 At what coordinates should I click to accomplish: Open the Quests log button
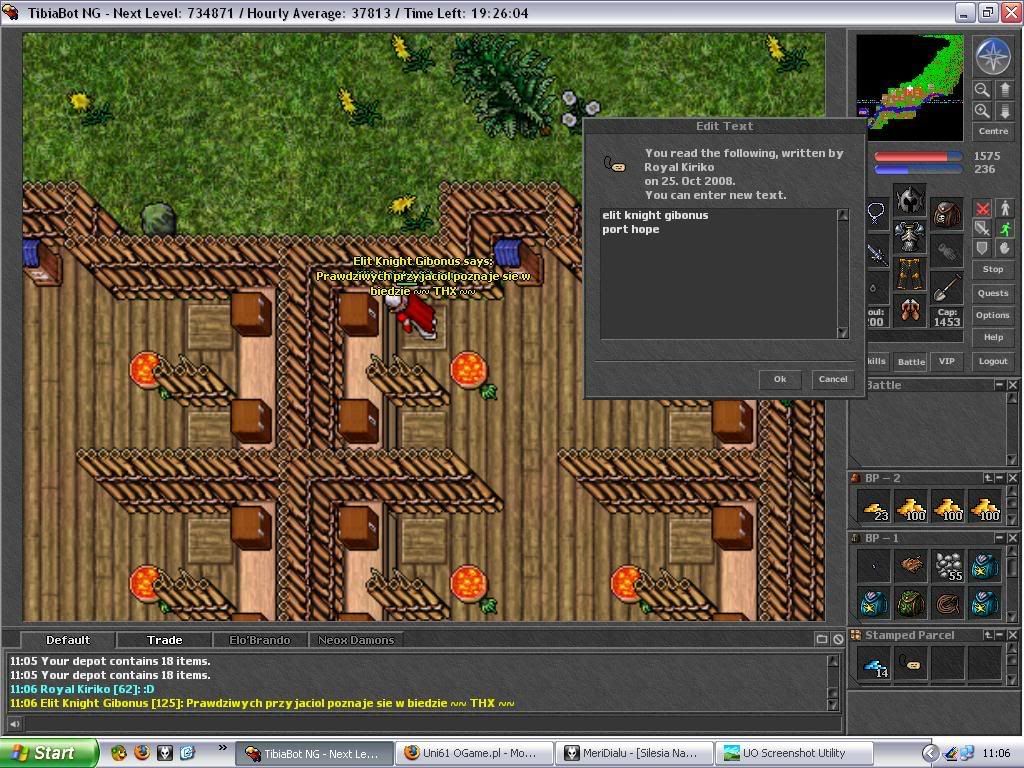(x=993, y=293)
